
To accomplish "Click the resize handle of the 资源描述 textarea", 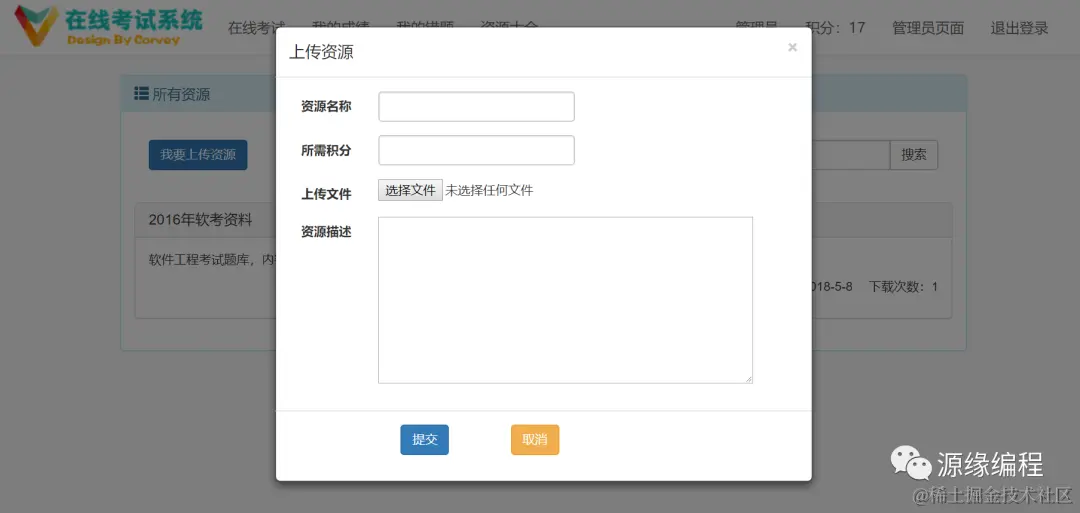I will pyautogui.click(x=748, y=379).
